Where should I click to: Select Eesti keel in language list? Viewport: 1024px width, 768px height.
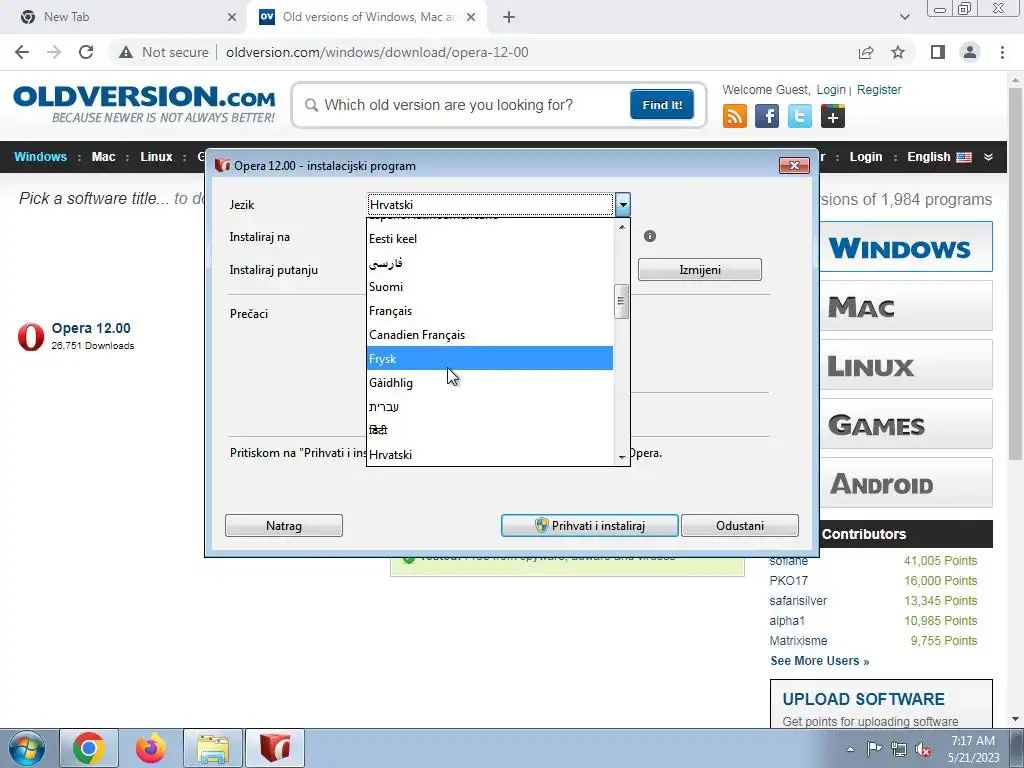(x=490, y=238)
